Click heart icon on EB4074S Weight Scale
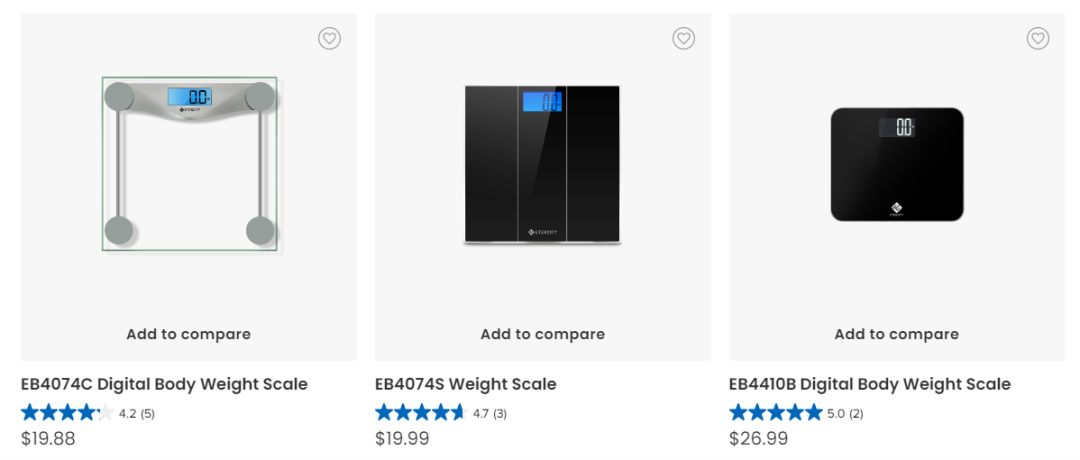Viewport: 1080px width, 460px height. 683,38
